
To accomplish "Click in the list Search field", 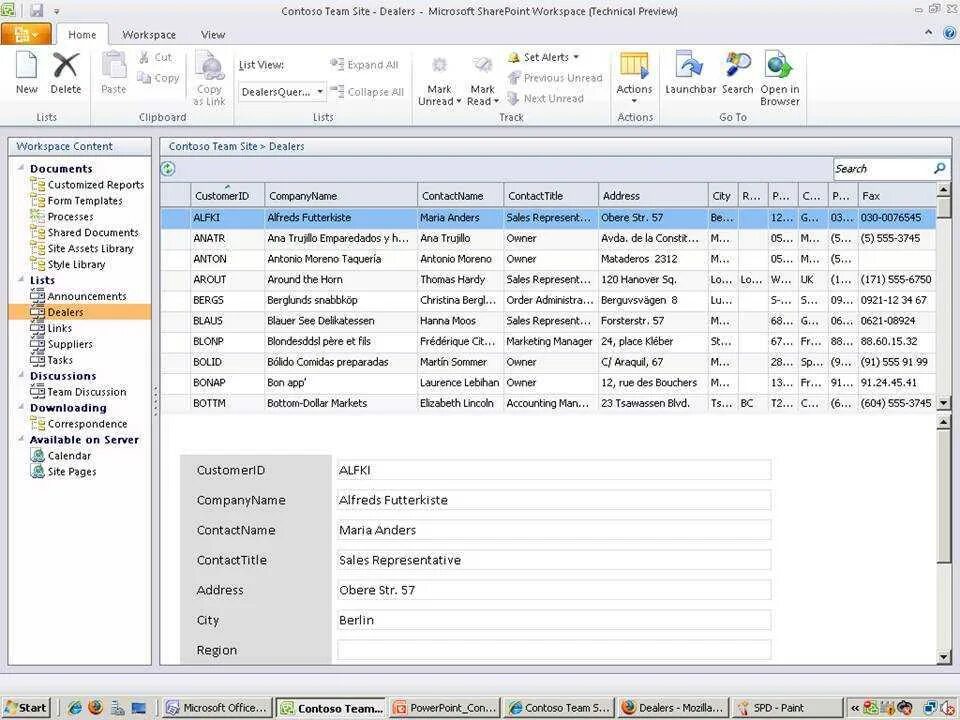I will pos(882,168).
